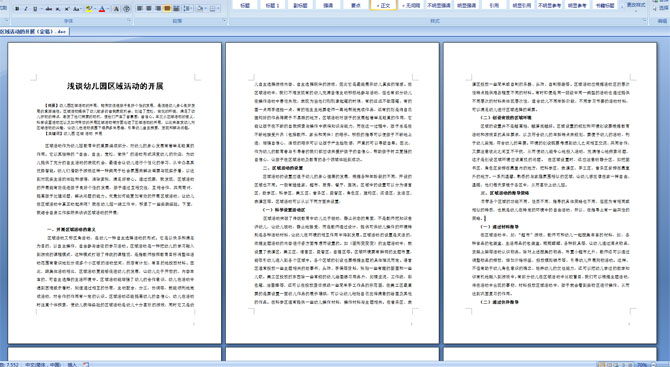Apply superscript formatting

tap(67, 9)
